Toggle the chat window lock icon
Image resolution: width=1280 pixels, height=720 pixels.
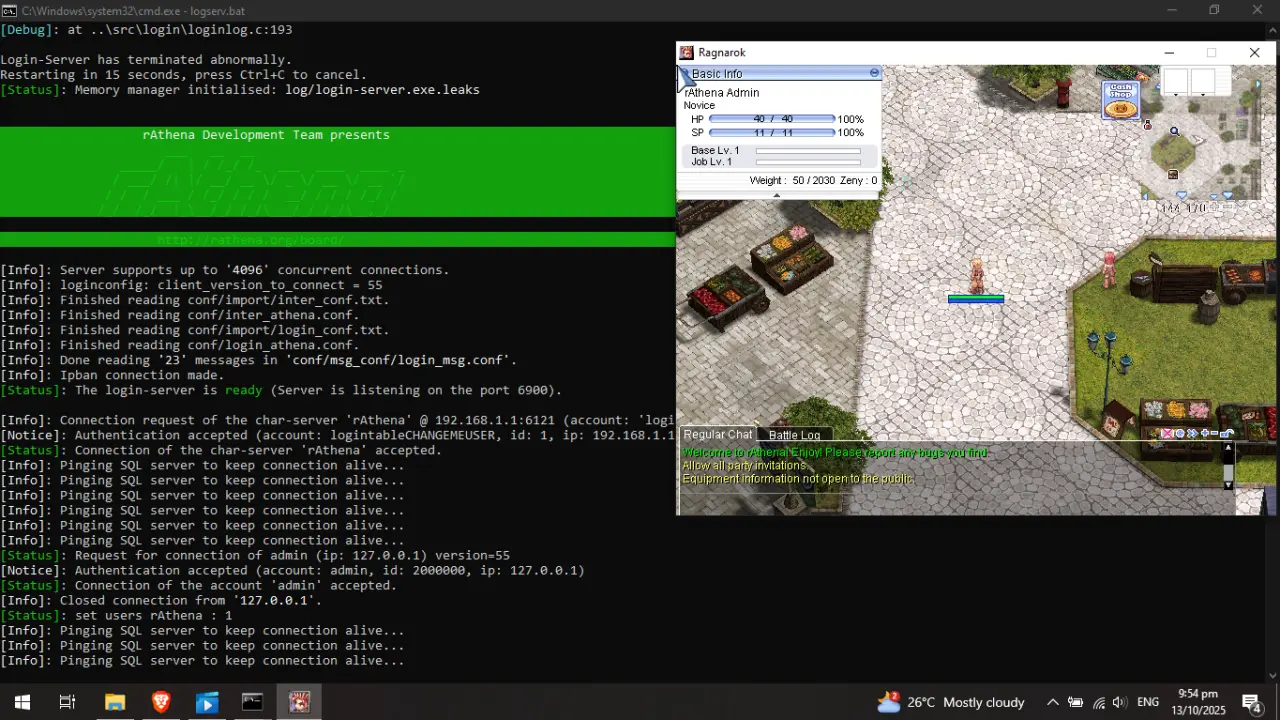click(x=1227, y=433)
